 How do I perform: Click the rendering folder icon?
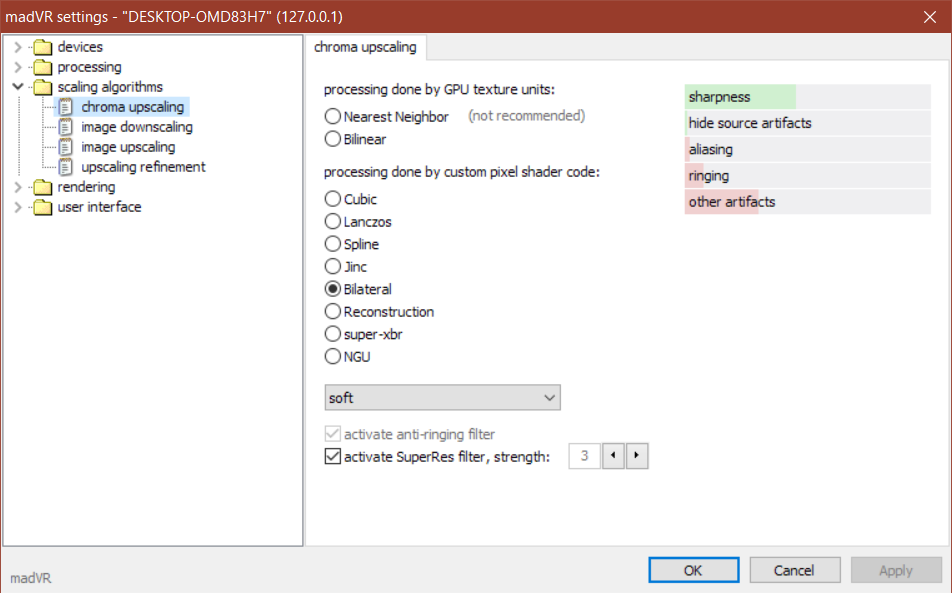42,187
